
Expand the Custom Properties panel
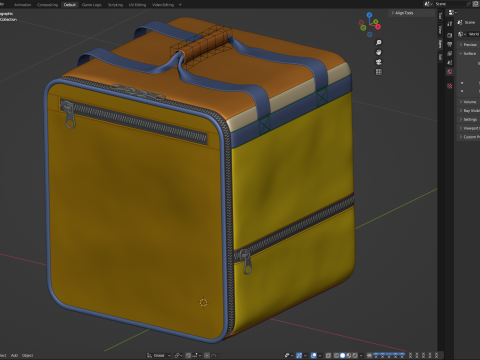pos(469,137)
